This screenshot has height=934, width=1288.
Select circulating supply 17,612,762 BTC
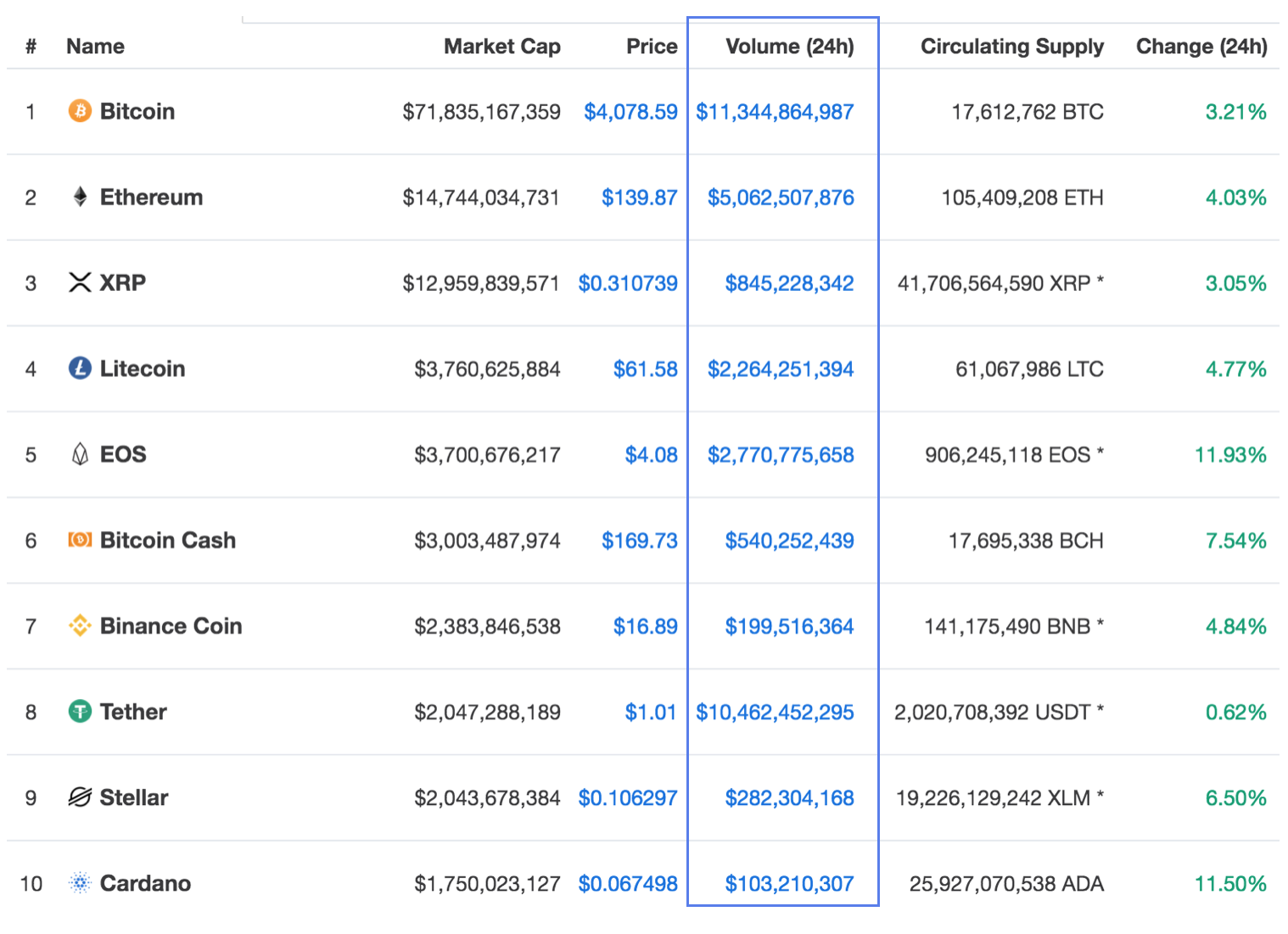pyautogui.click(x=1028, y=111)
